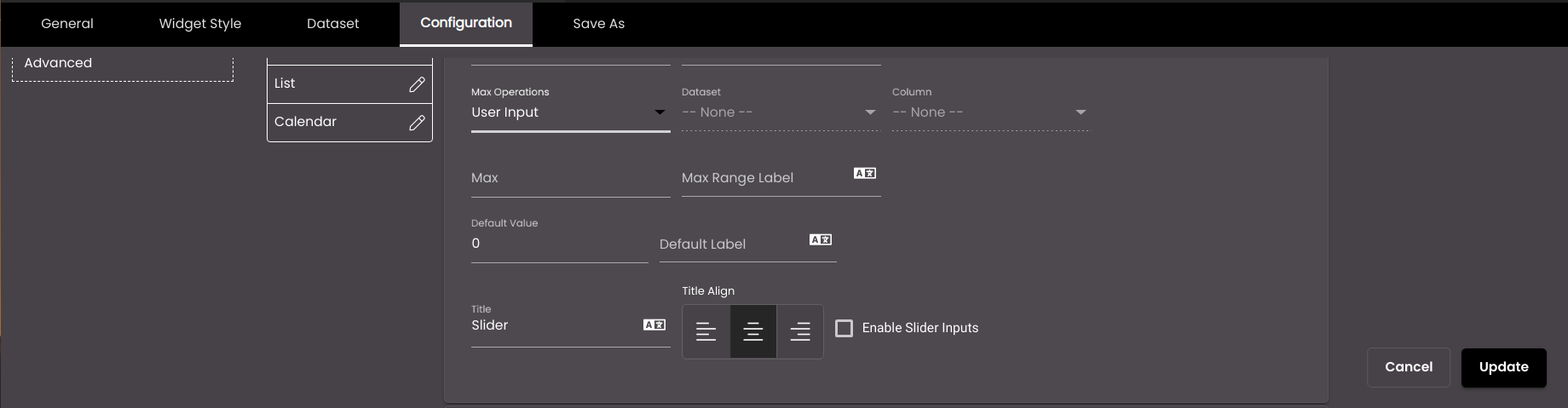Open the Column dropdown
This screenshot has height=408, width=1568.
(990, 112)
